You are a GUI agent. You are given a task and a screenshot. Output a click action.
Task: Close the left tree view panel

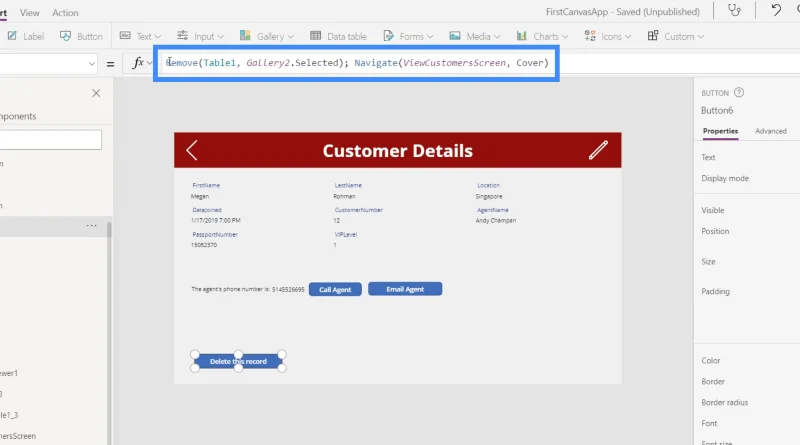click(96, 93)
